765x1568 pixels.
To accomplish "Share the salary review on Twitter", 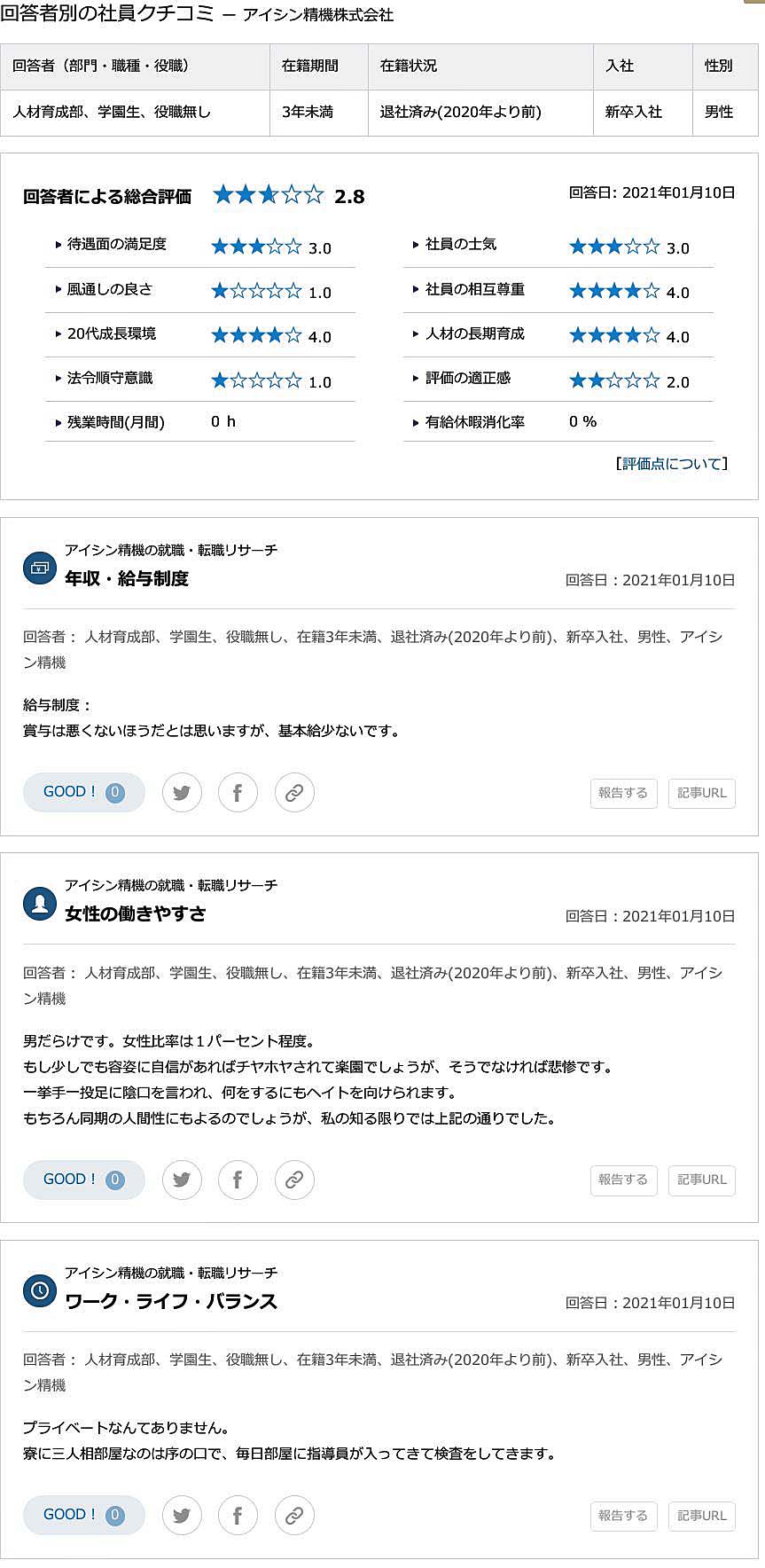I will coord(182,793).
